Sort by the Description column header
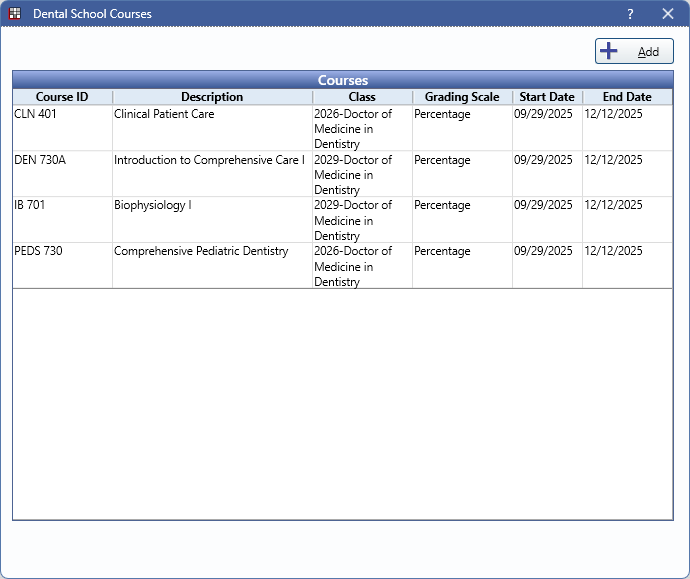The image size is (690, 579). (x=212, y=97)
